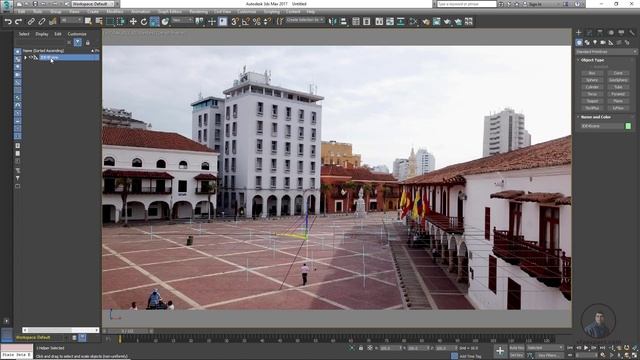Choose the Select Object tool

88,22
